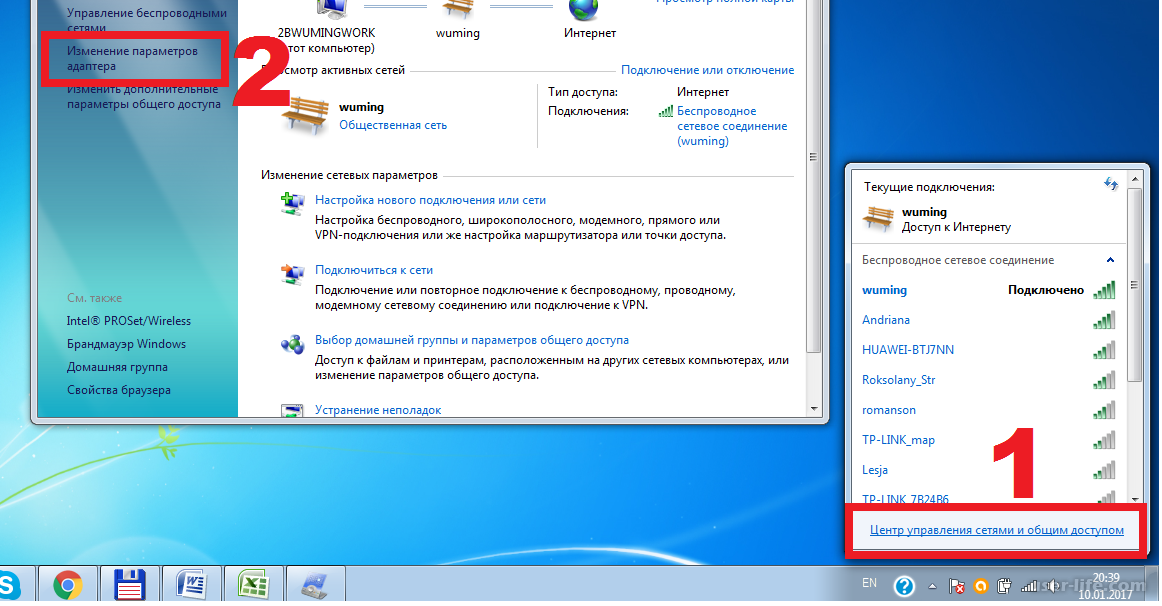This screenshot has height=606, width=1162.
Task: Click Подключение или отключение link
Action: 708,70
